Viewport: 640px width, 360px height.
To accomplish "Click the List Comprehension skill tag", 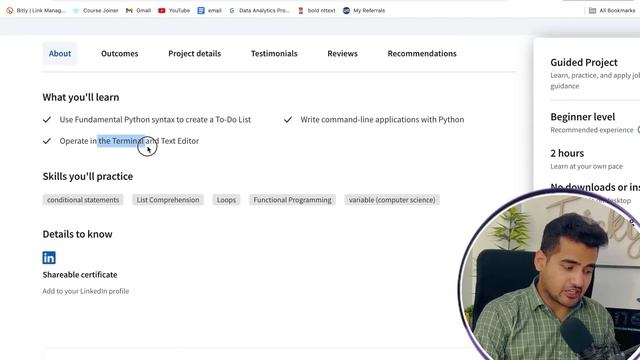I will (168, 200).
